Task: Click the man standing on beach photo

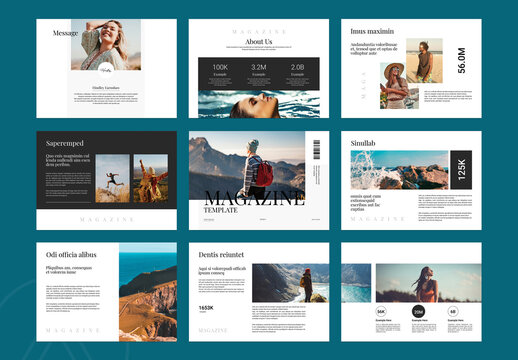Action: [424, 61]
